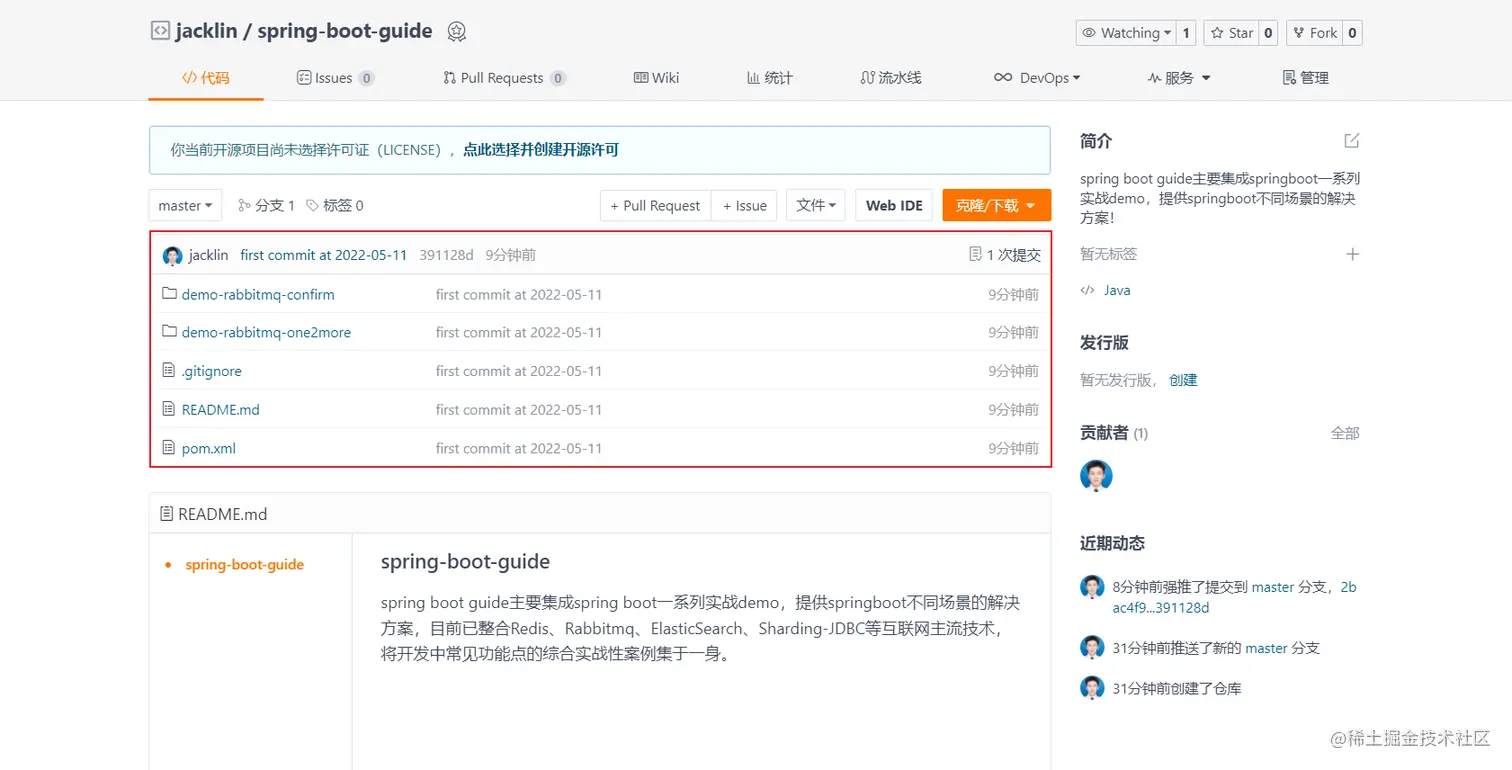Viewport: 1512px width, 770px height.
Task: Open the 文件 dropdown
Action: pyautogui.click(x=816, y=205)
